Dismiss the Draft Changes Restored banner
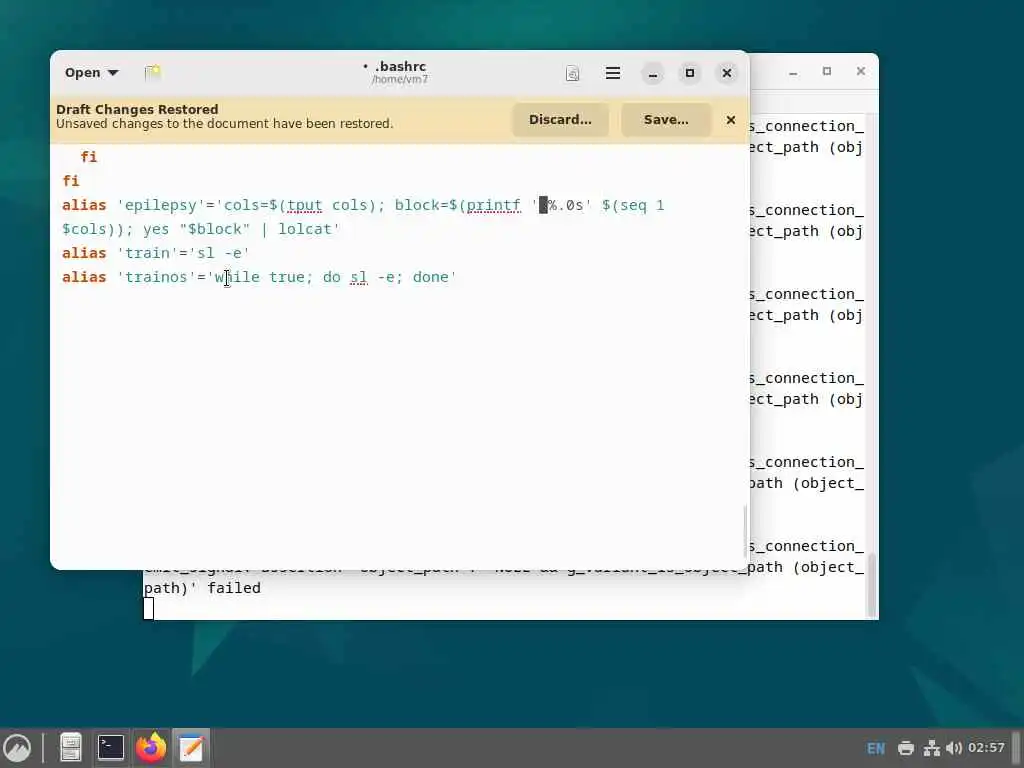This screenshot has width=1024, height=768. pyautogui.click(x=731, y=120)
